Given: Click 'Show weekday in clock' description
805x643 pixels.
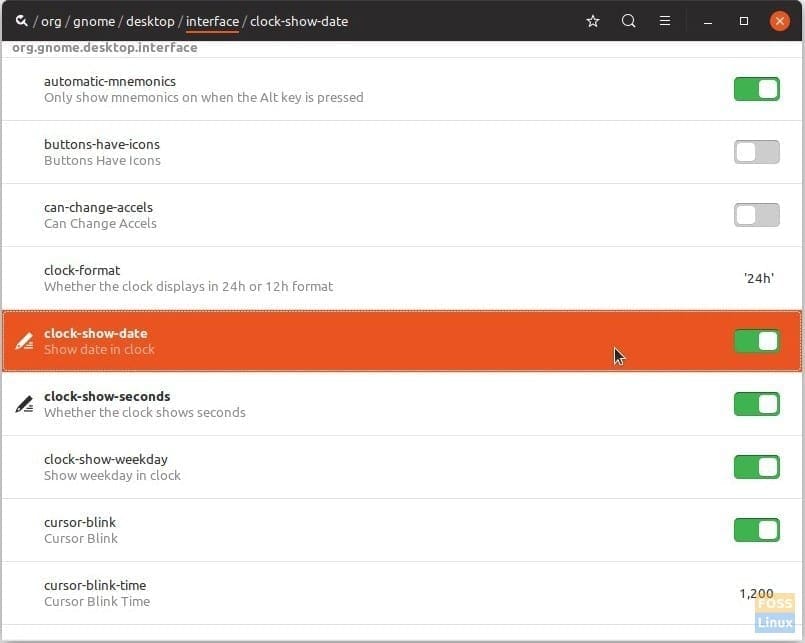Looking at the screenshot, I should point(112,476).
